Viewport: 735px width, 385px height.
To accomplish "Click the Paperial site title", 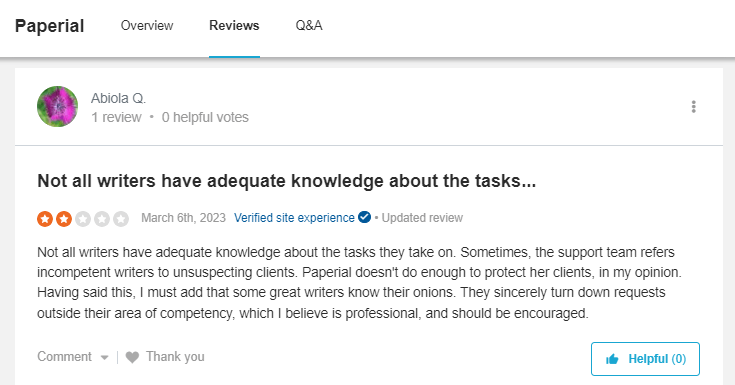I will (49, 26).
